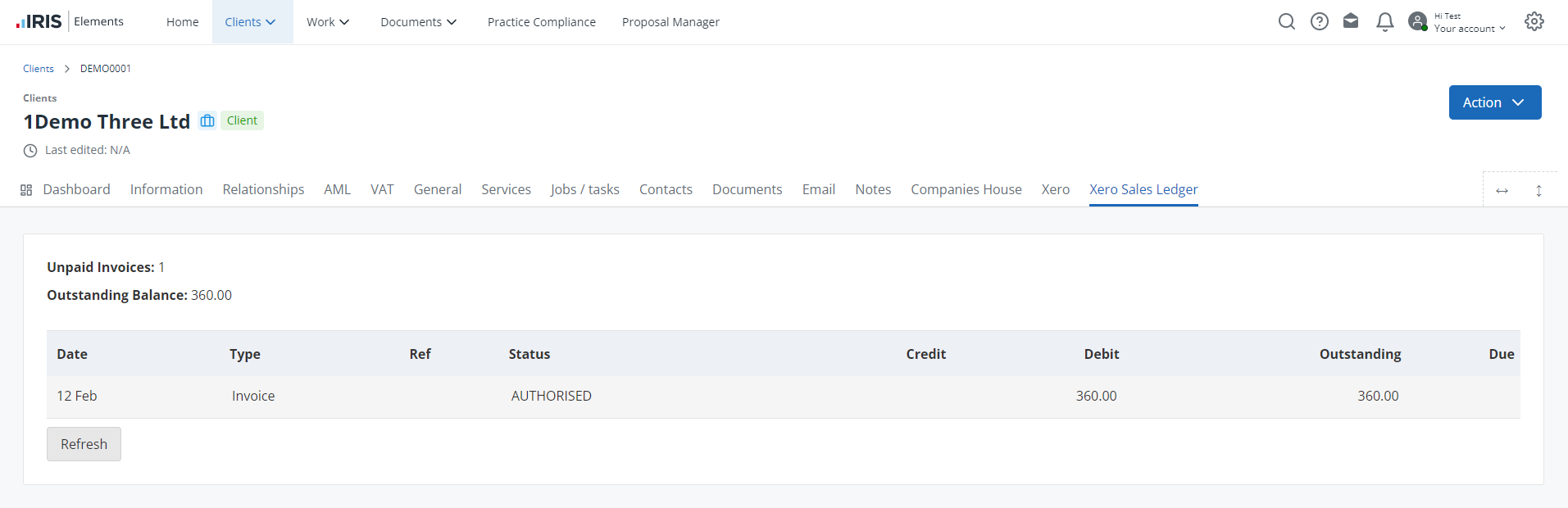Click the IRIS Elements logo
Viewport: 1568px width, 508px height.
[70, 21]
